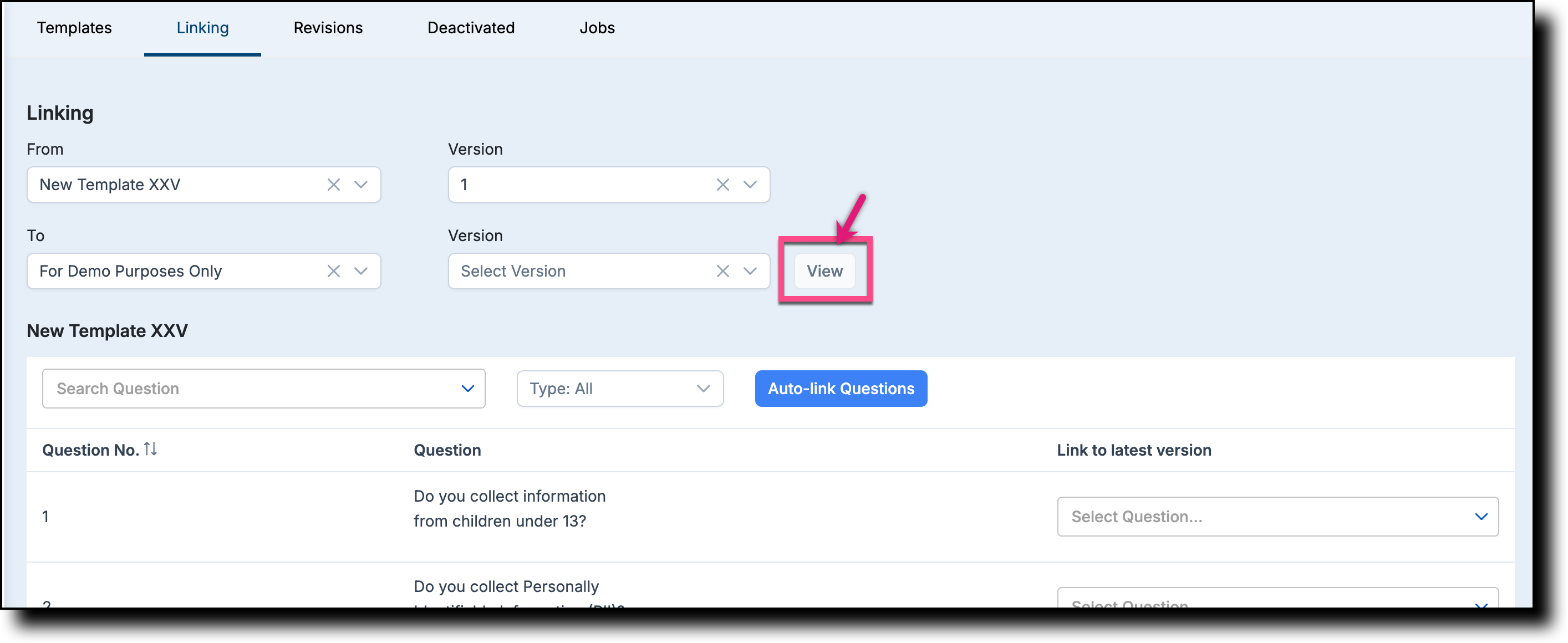Click the chevron on the To field
The width and height of the screenshot is (1568, 643).
[x=360, y=271]
